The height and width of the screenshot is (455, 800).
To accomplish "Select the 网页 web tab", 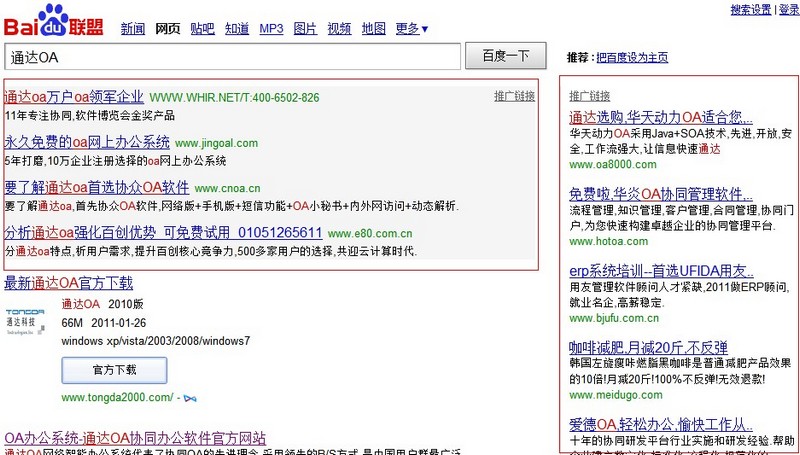I will click(167, 29).
